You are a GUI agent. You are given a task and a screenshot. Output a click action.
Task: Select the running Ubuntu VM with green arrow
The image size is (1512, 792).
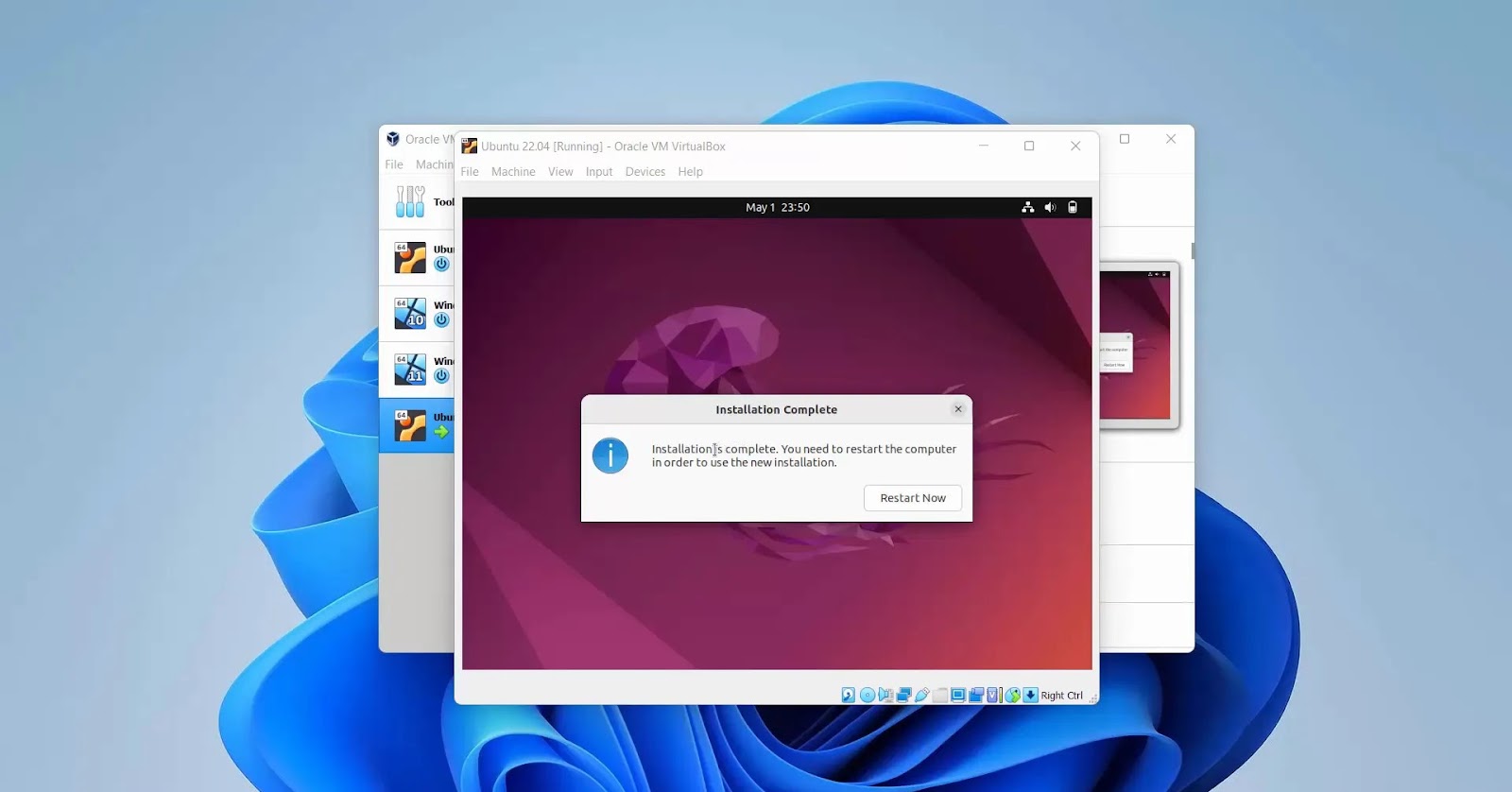pyautogui.click(x=417, y=424)
